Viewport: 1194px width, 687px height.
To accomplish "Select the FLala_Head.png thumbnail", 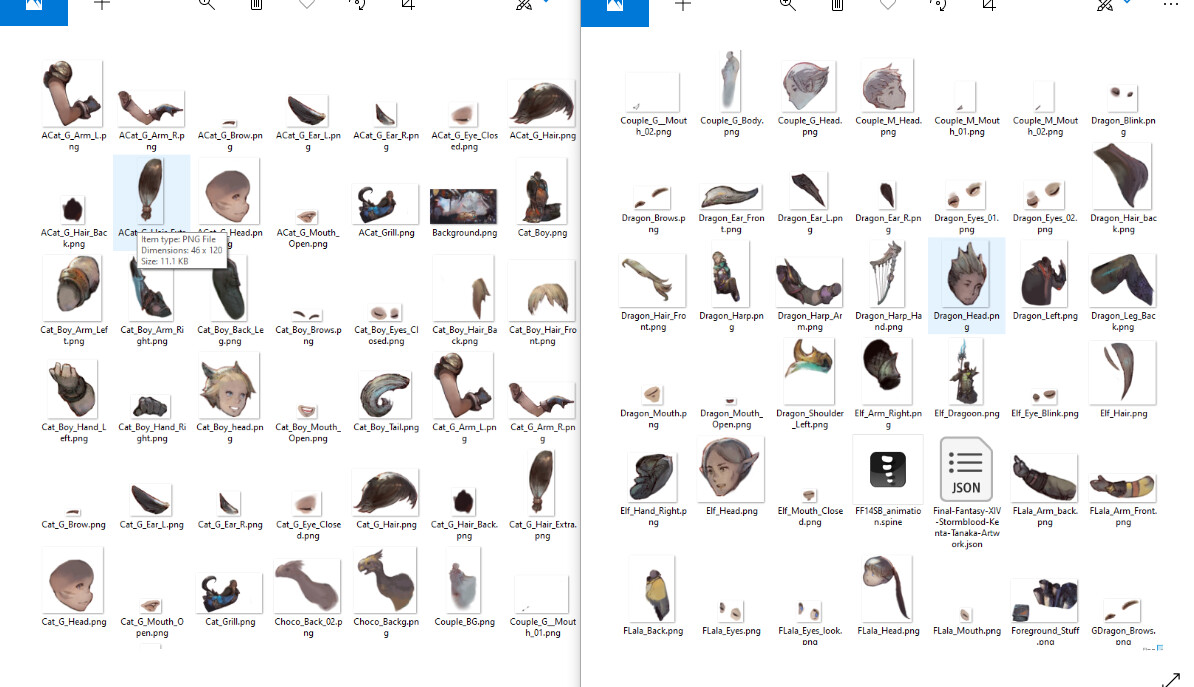I will point(887,589).
